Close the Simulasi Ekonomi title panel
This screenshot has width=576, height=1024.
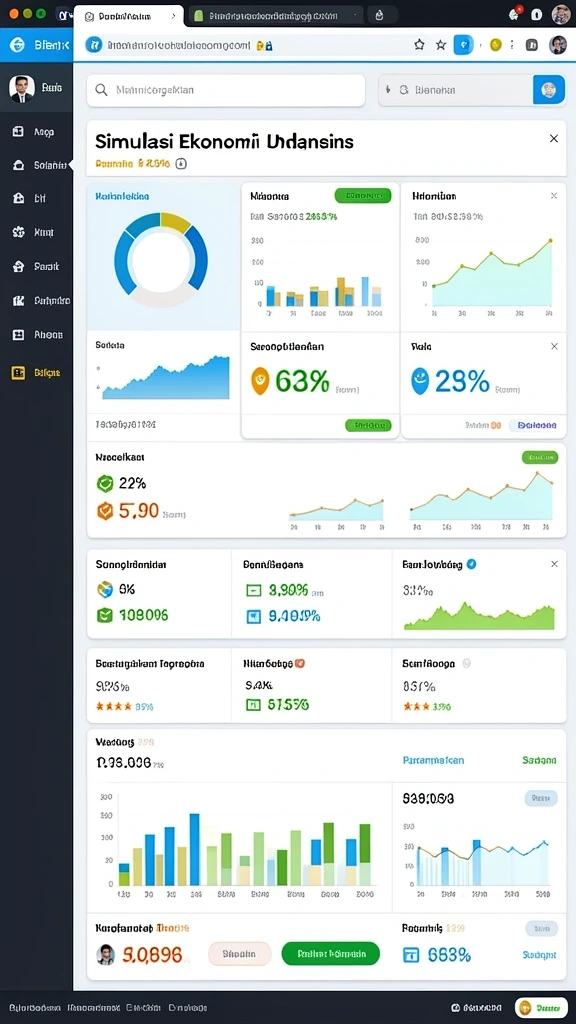554,138
